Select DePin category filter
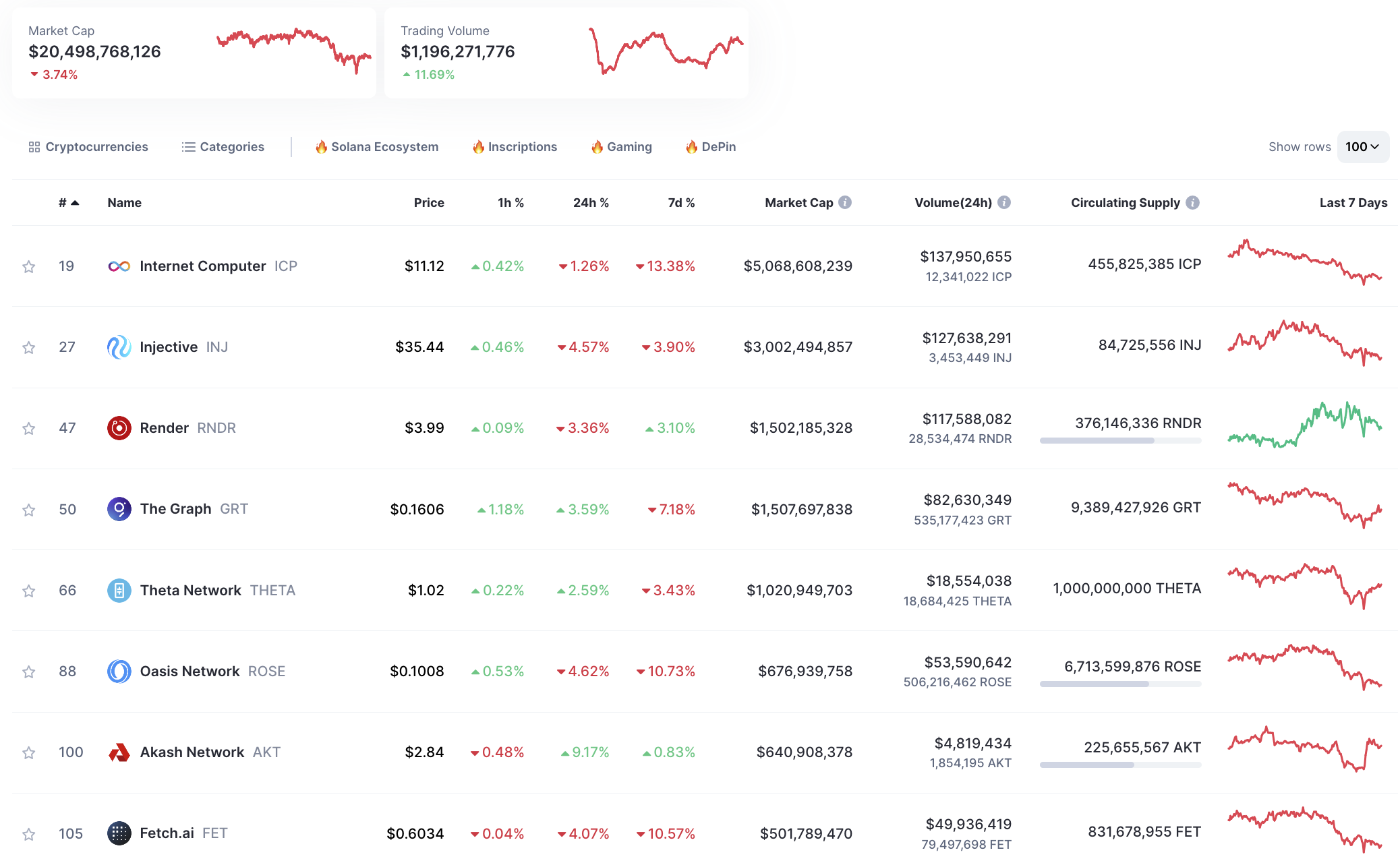The width and height of the screenshot is (1400, 867). click(x=711, y=147)
